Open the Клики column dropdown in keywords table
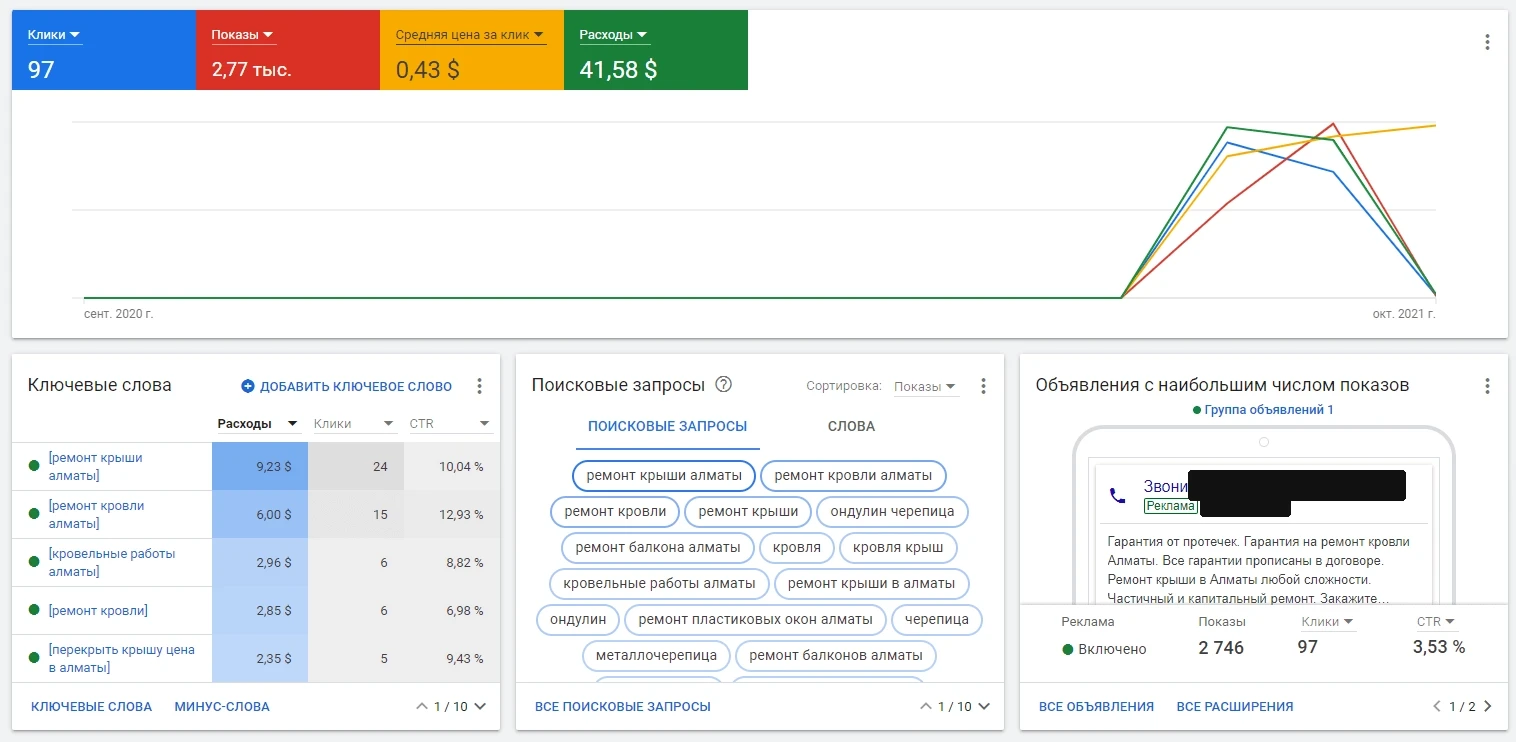 point(354,424)
